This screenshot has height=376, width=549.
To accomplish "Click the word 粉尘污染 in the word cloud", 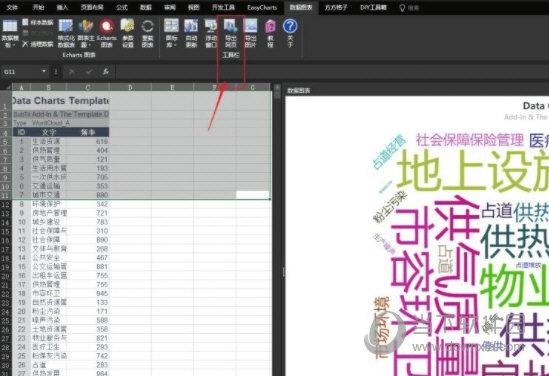I will point(390,207).
